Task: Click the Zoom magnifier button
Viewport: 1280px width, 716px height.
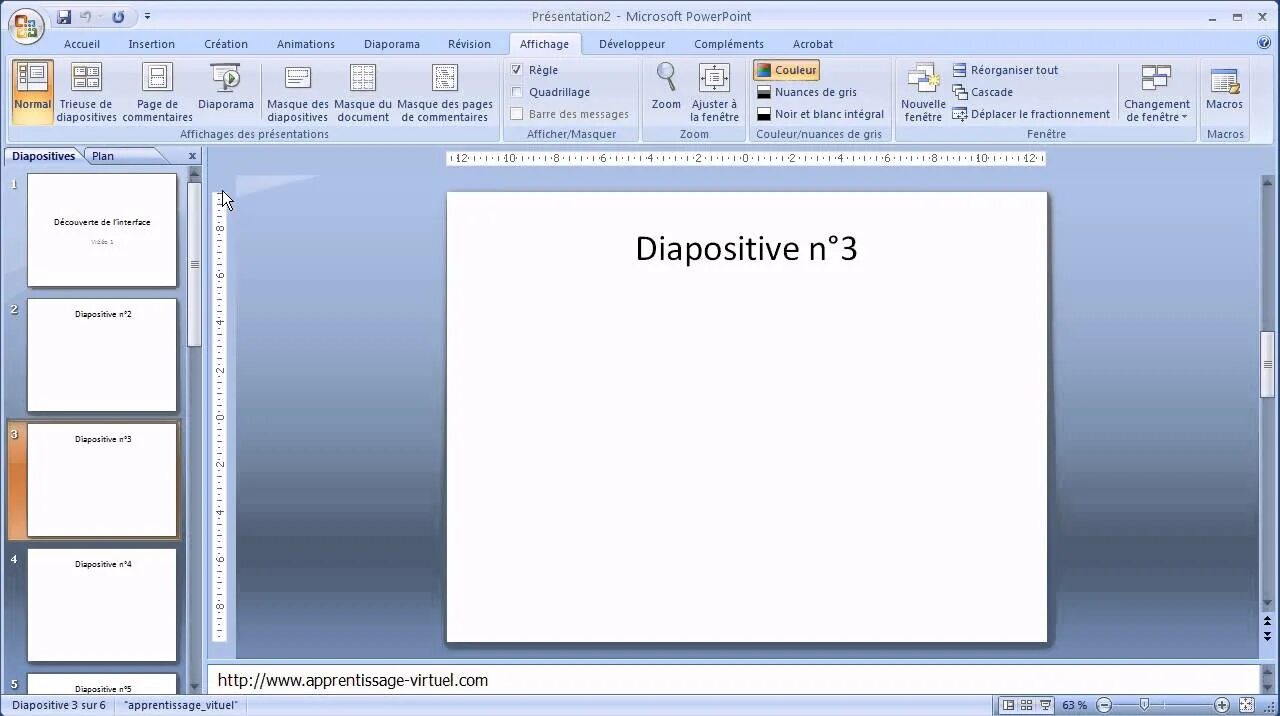Action: point(666,88)
